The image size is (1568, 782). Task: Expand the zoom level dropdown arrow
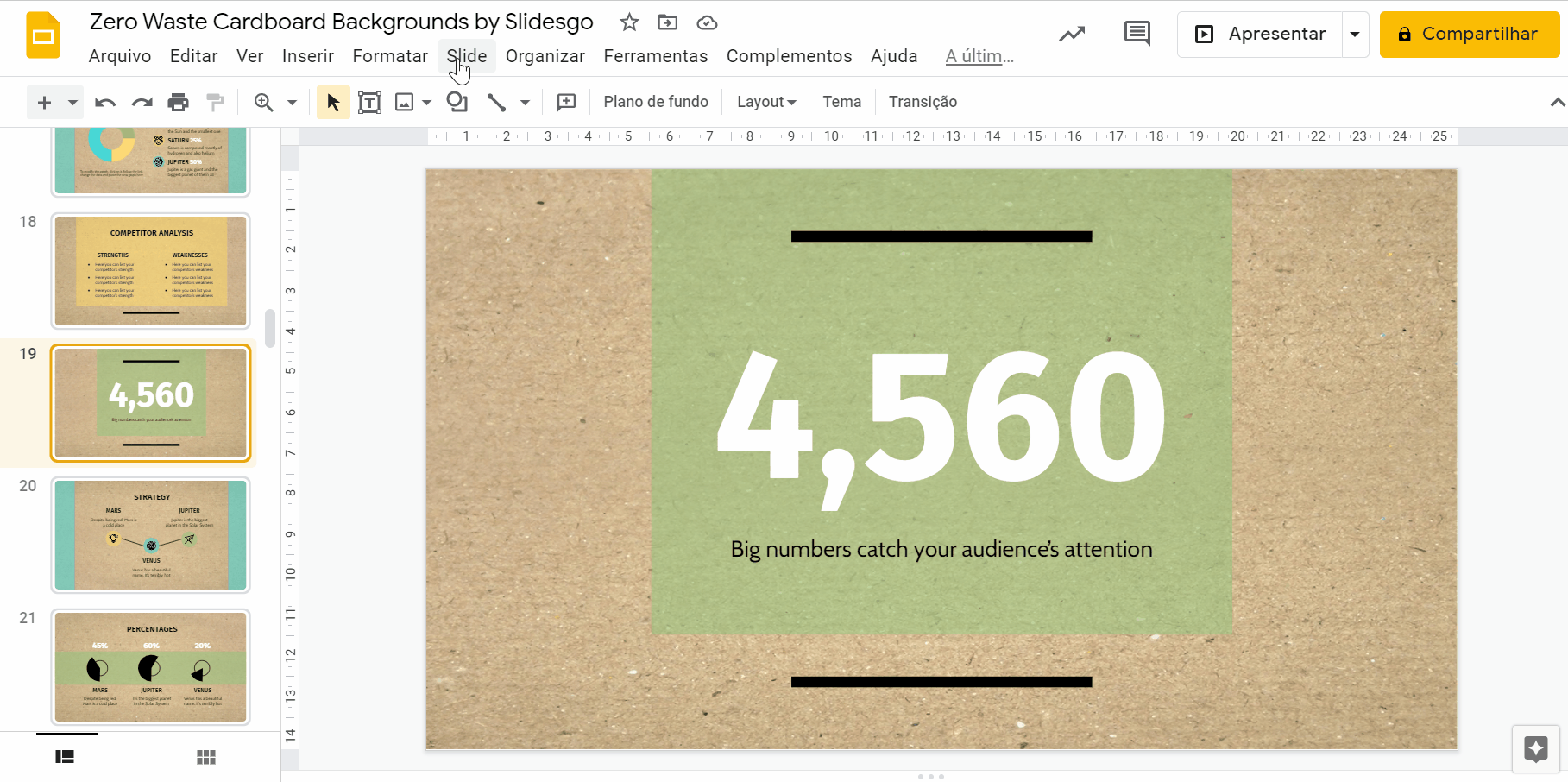coord(292,103)
